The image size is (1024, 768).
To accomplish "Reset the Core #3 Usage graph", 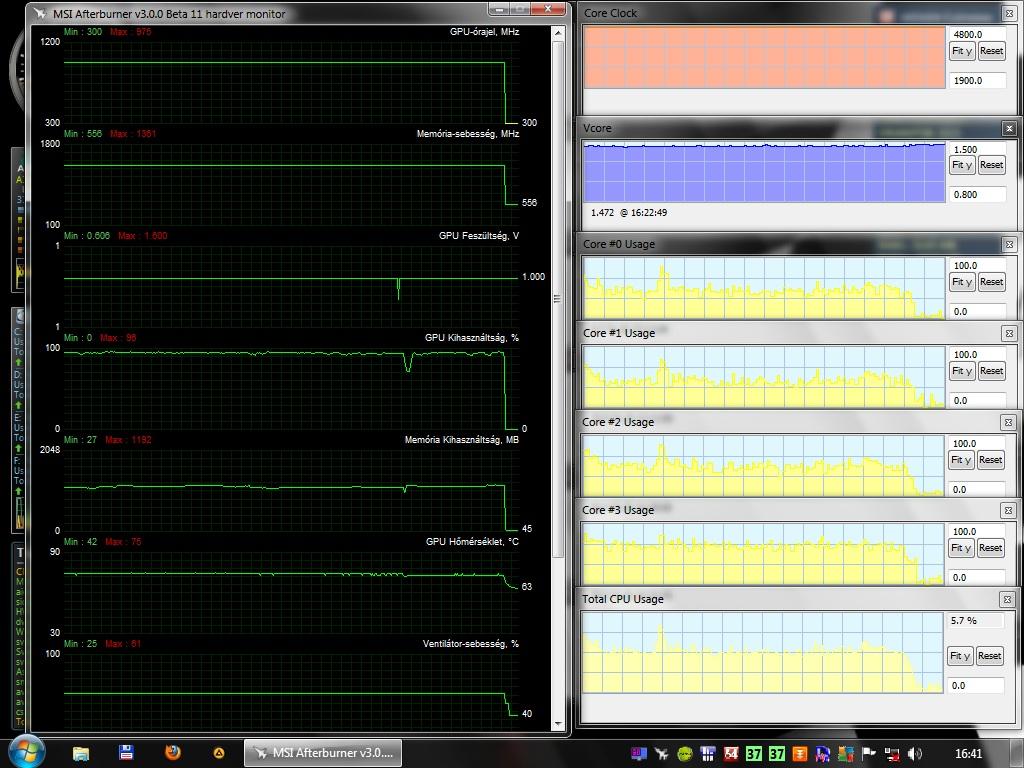I will 991,548.
